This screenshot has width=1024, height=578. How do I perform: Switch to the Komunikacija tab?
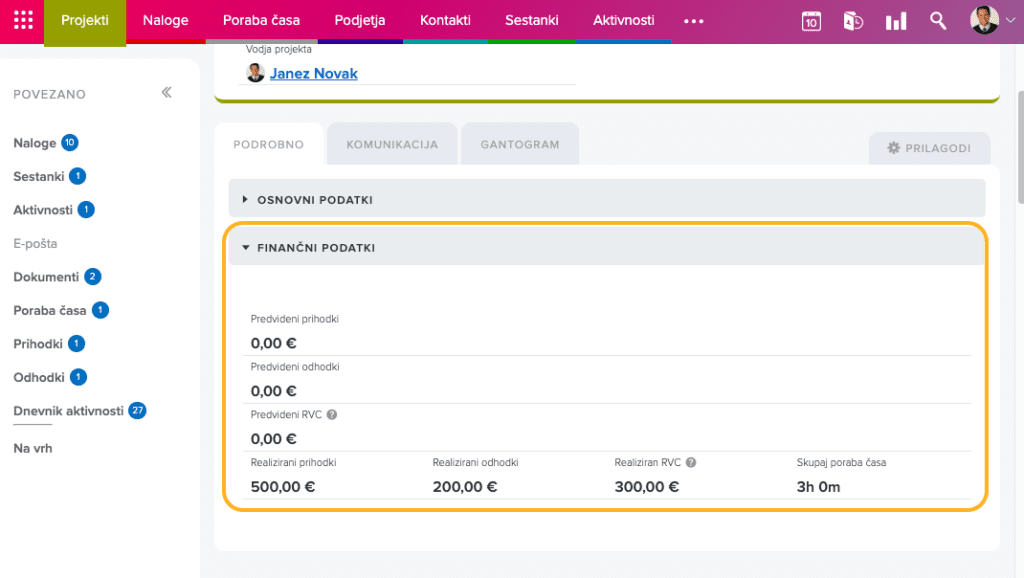(392, 145)
